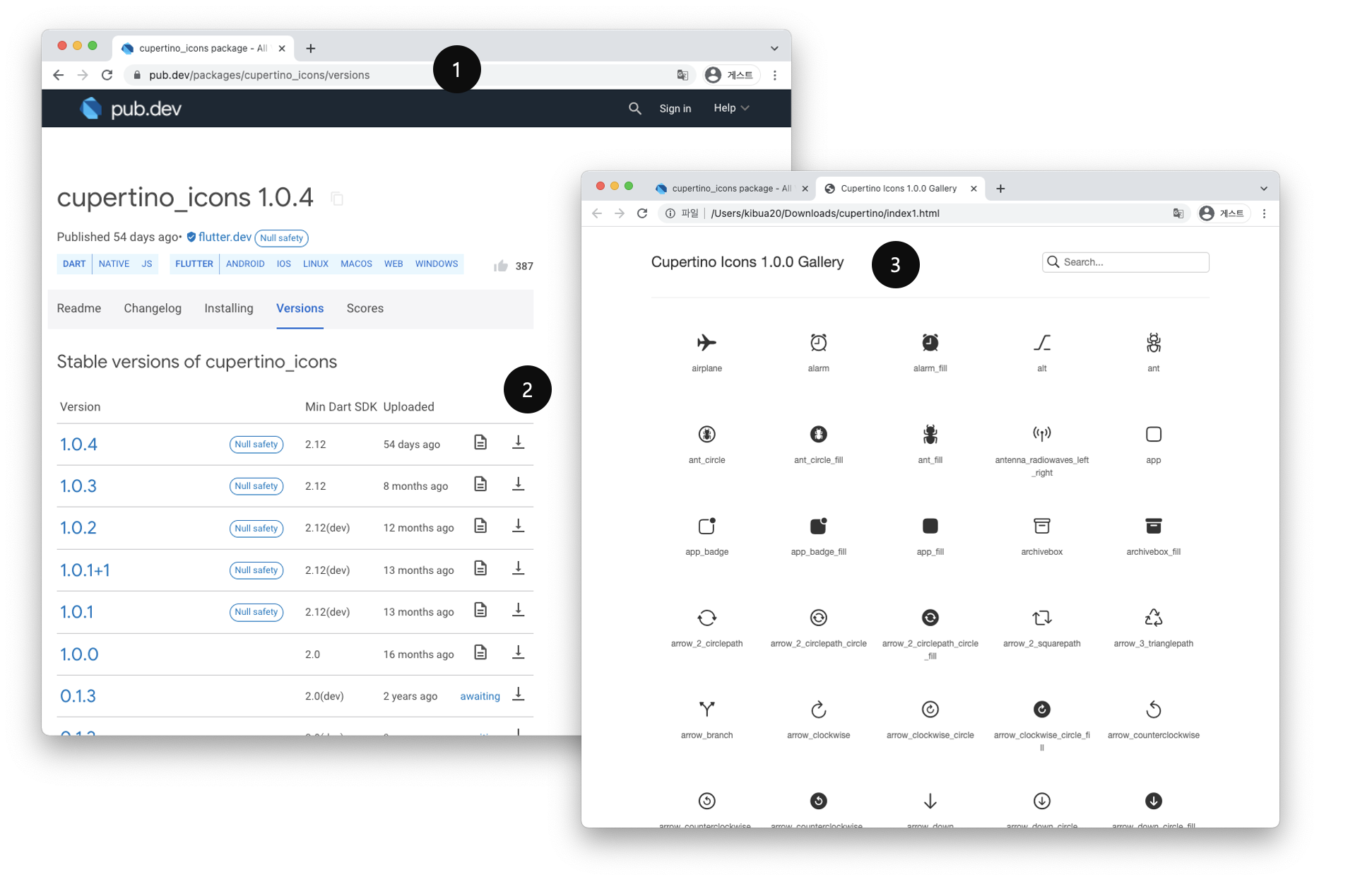Open tab search chevron in gallery window
Screen dimensions: 1372x882
point(1263,189)
